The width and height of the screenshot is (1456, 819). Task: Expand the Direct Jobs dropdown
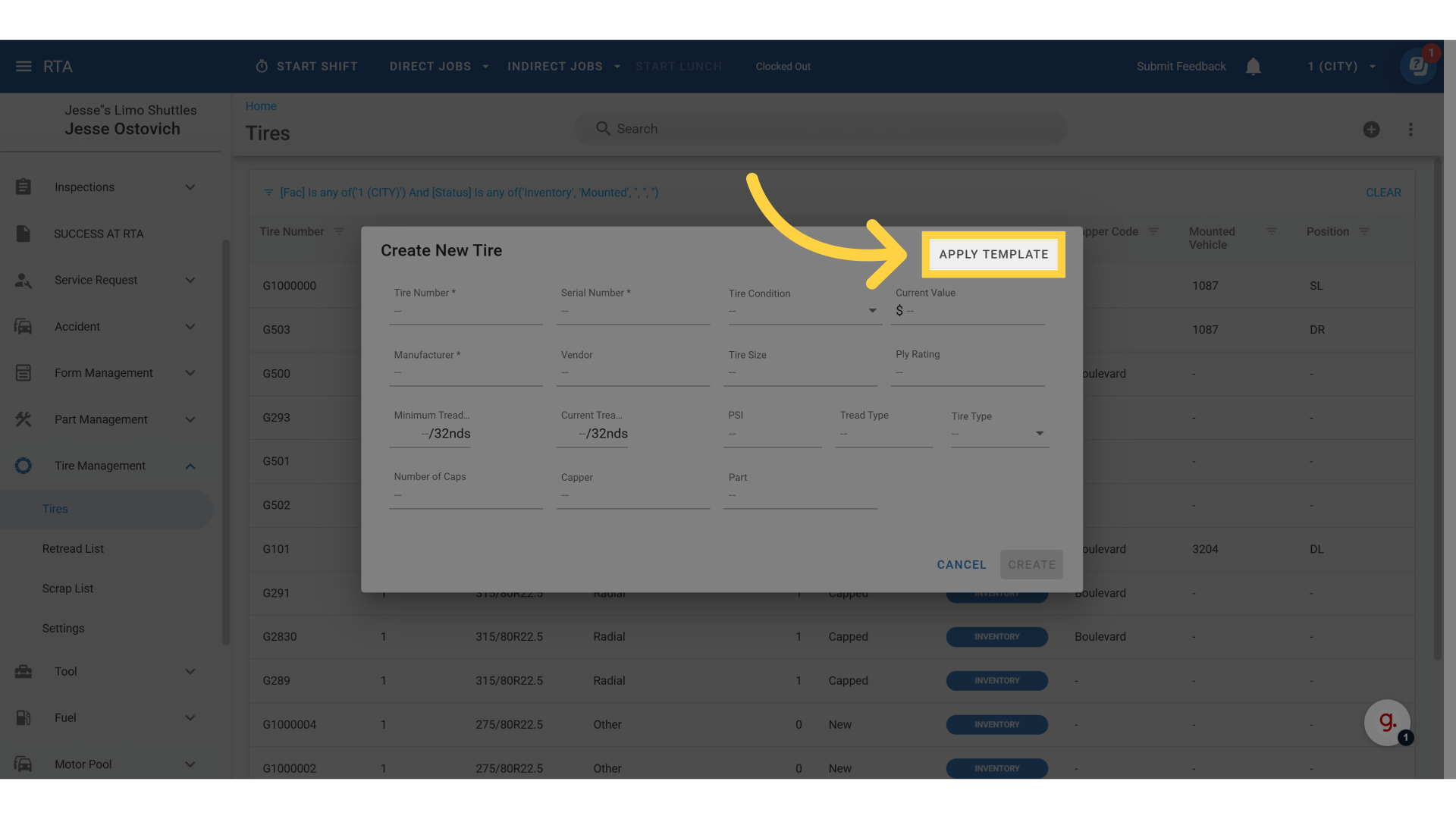[485, 67]
